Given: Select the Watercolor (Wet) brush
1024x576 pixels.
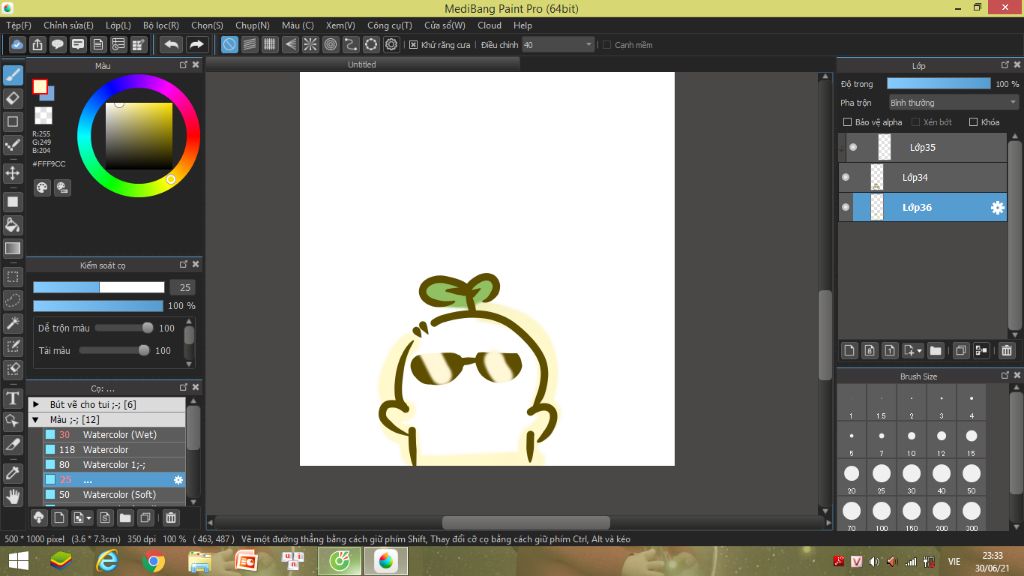Looking at the screenshot, I should point(114,434).
